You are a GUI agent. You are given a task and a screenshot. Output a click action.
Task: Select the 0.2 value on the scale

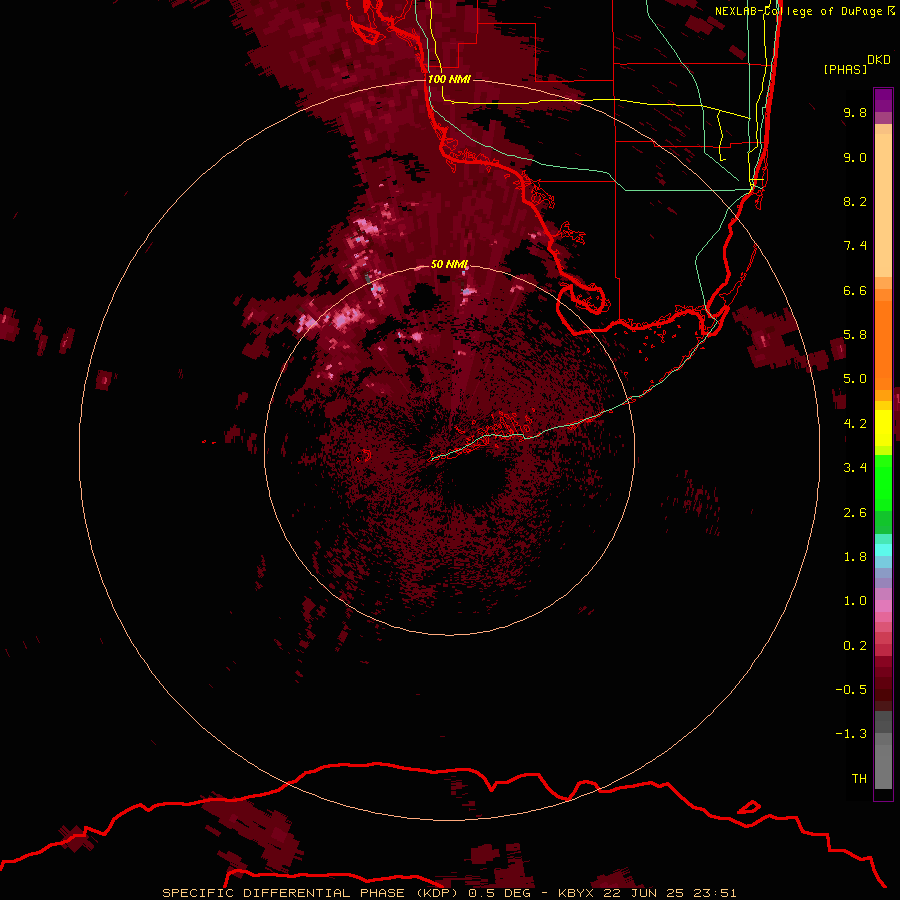coord(855,646)
